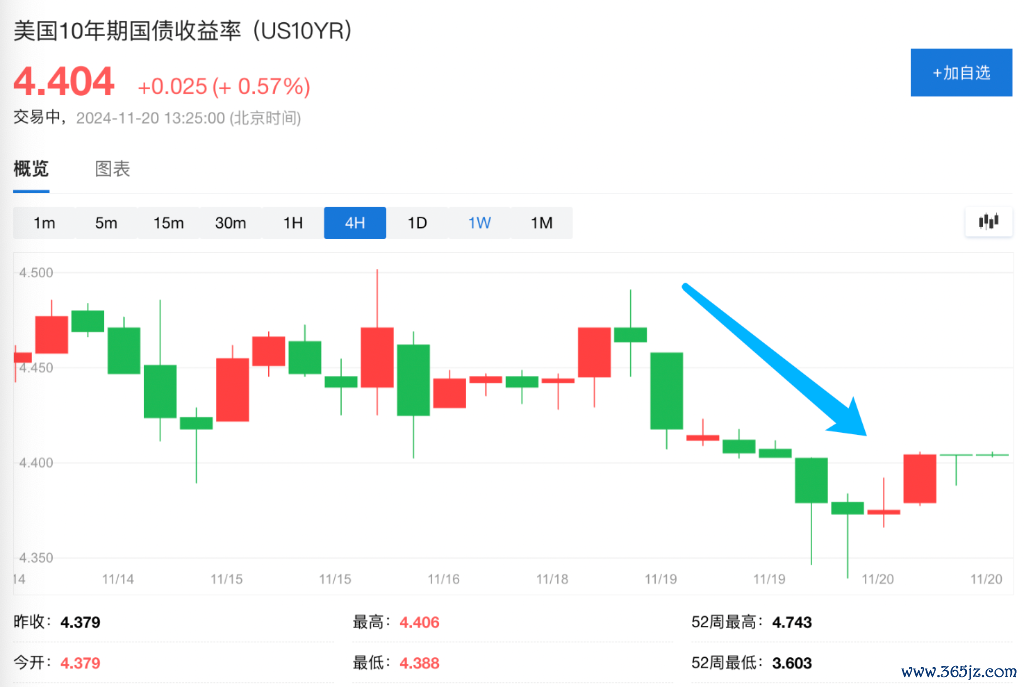This screenshot has height=687, width=1024.
Task: Click the 11/18 x-axis date label
Action: click(x=552, y=579)
